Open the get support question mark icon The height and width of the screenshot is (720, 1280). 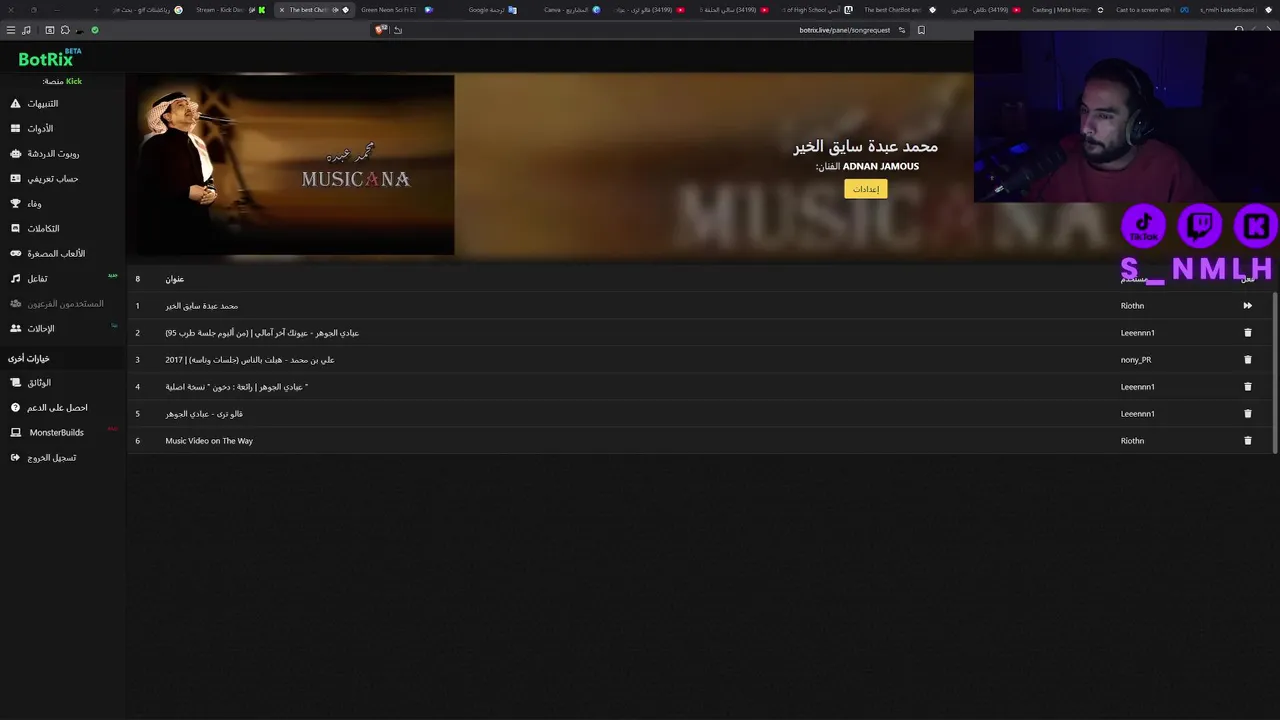[x=15, y=407]
